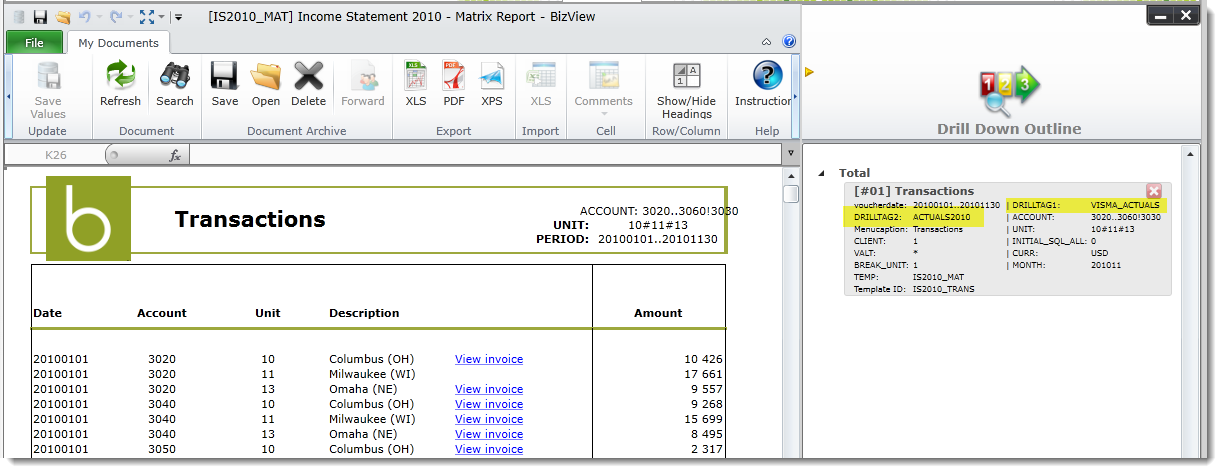Viewport: 1222px width, 473px height.
Task: Click the Description column header
Action: [x=364, y=313]
